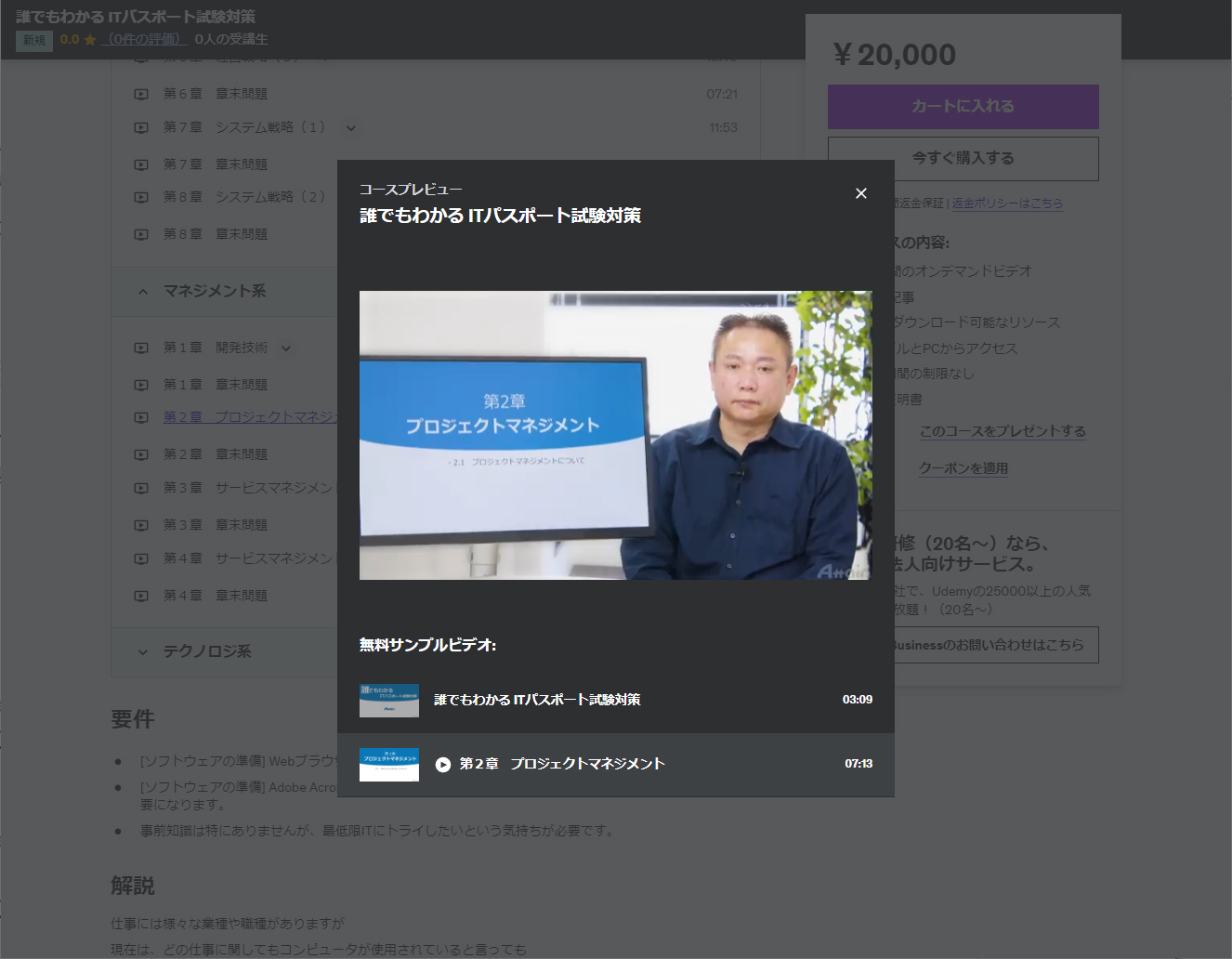The image size is (1232, 959).
Task: Click the 07:13 duration in sample list
Action: pos(858,764)
